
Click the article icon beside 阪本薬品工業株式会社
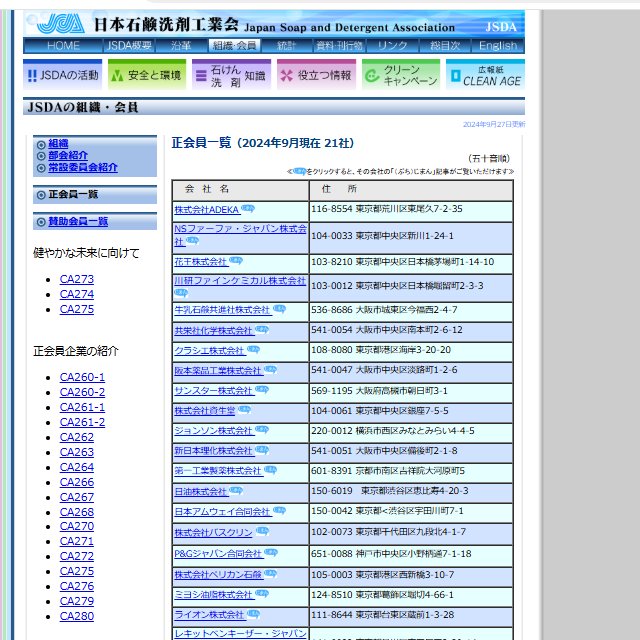[270, 369]
